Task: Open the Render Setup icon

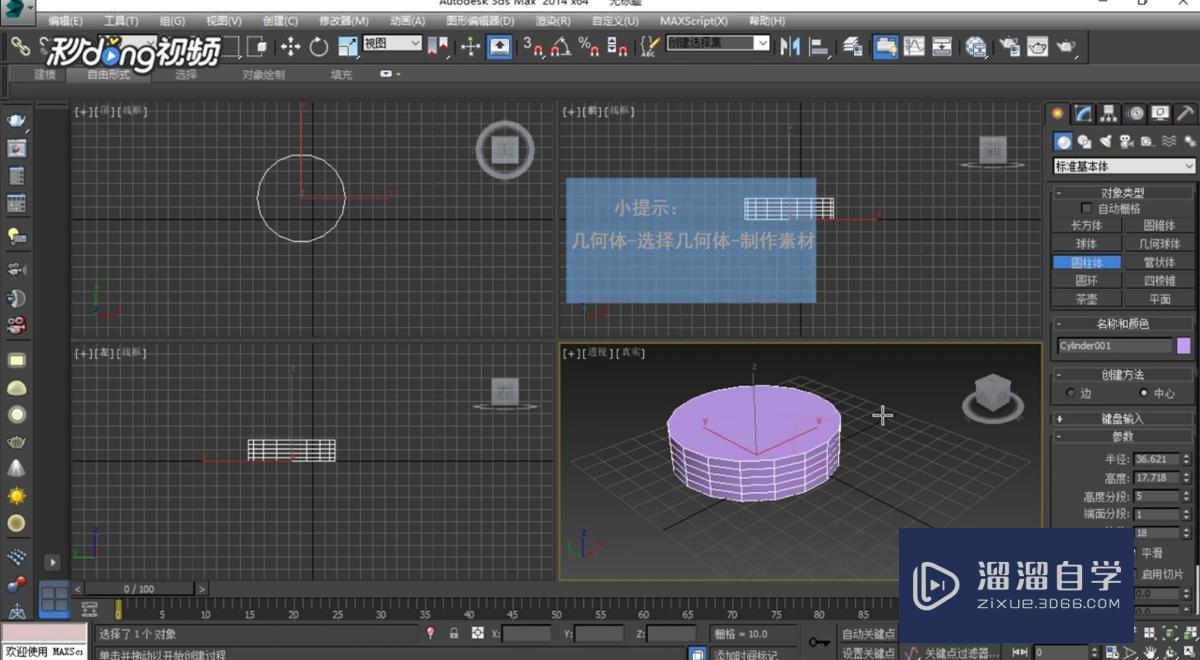Action: pyautogui.click(x=1009, y=46)
